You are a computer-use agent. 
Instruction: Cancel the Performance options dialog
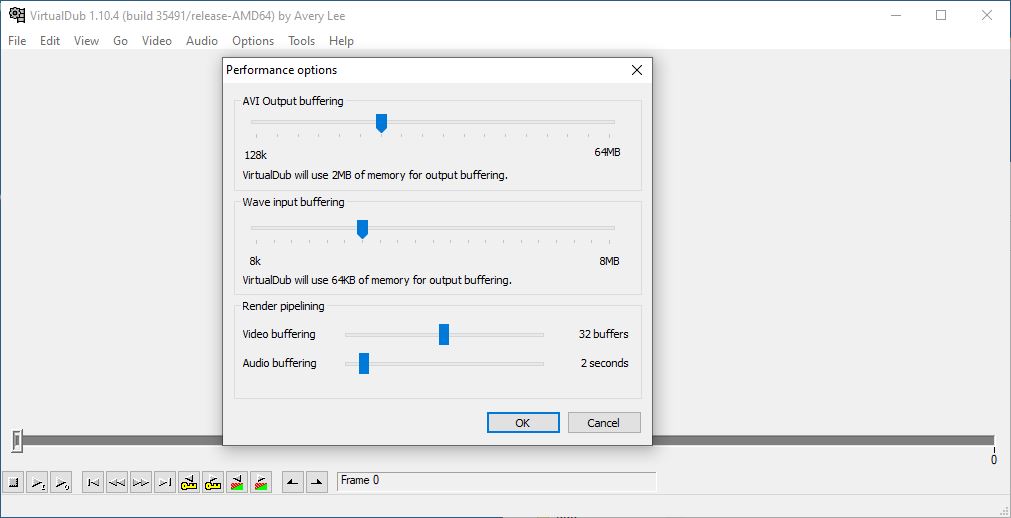(x=604, y=423)
